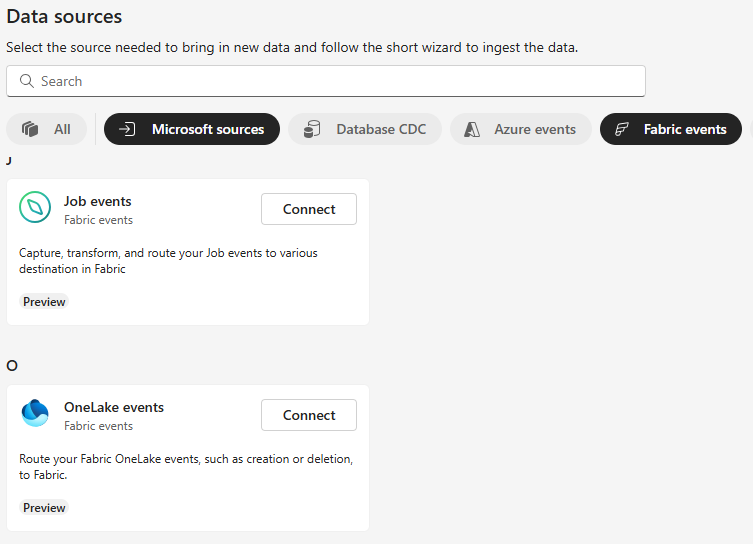Open the OneLake events card title
753x544 pixels.
[114, 407]
